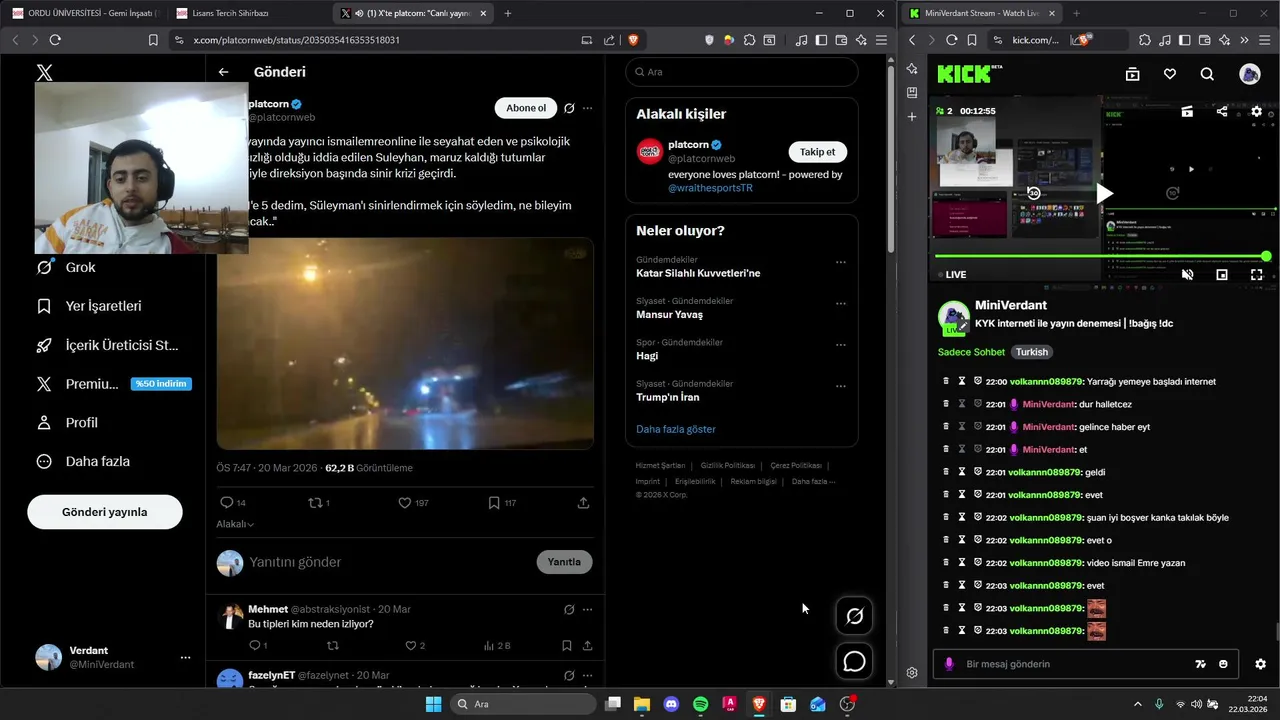The image size is (1280, 720).
Task: Open Kick search
Action: [1207, 74]
